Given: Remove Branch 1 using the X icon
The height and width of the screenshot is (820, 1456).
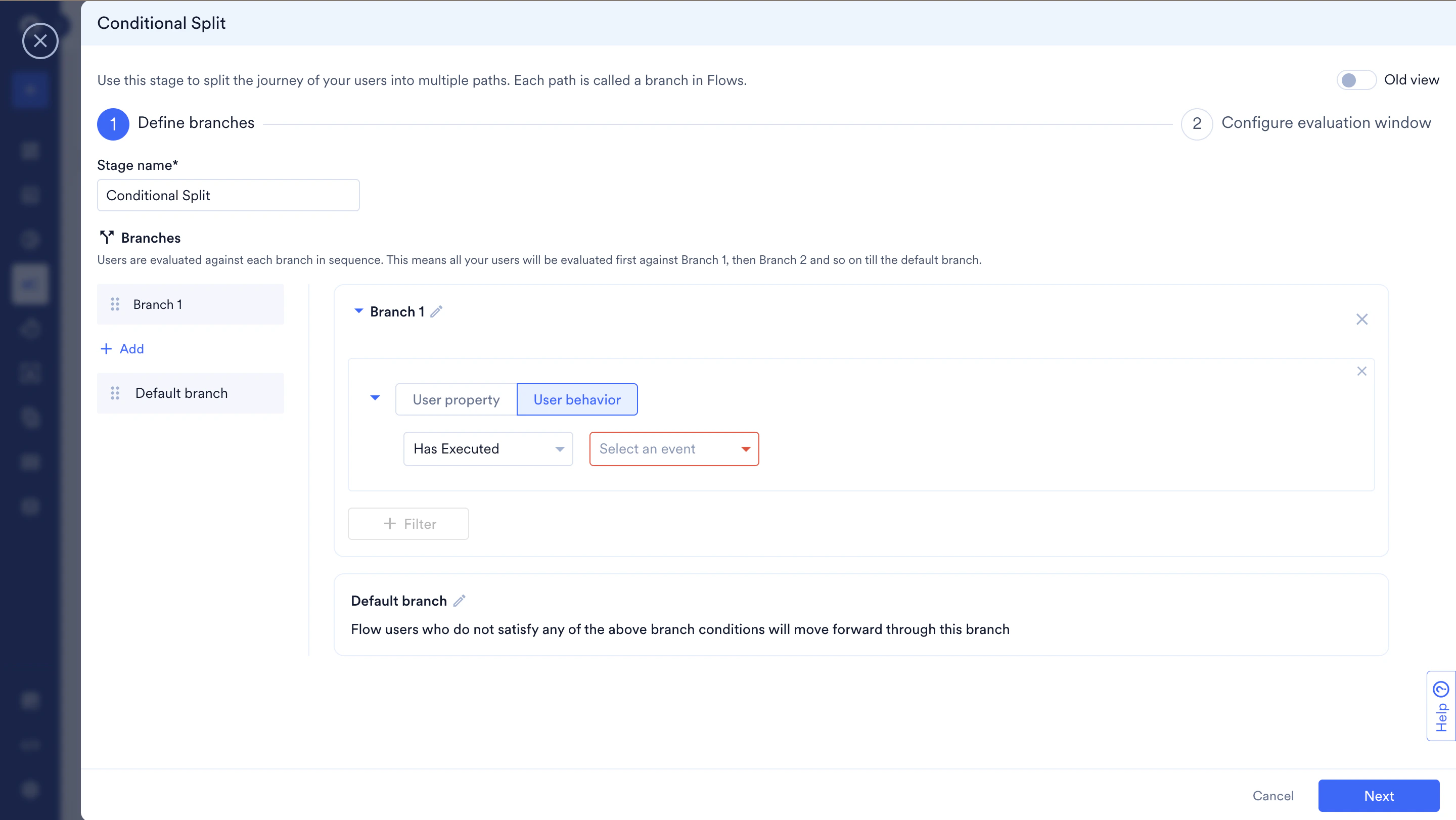Looking at the screenshot, I should [1362, 320].
